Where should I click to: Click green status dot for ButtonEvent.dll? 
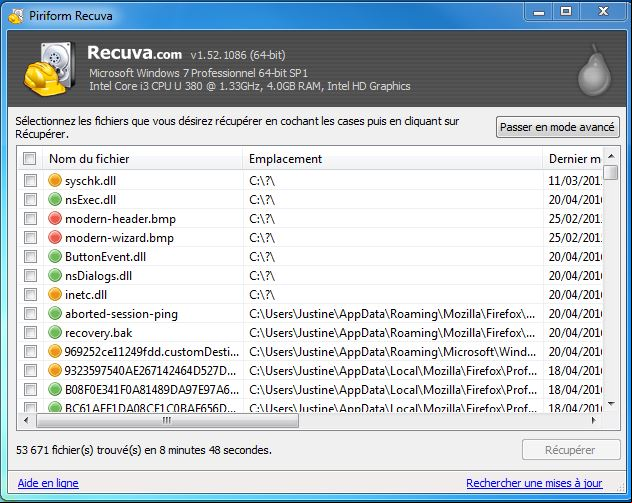coord(55,256)
